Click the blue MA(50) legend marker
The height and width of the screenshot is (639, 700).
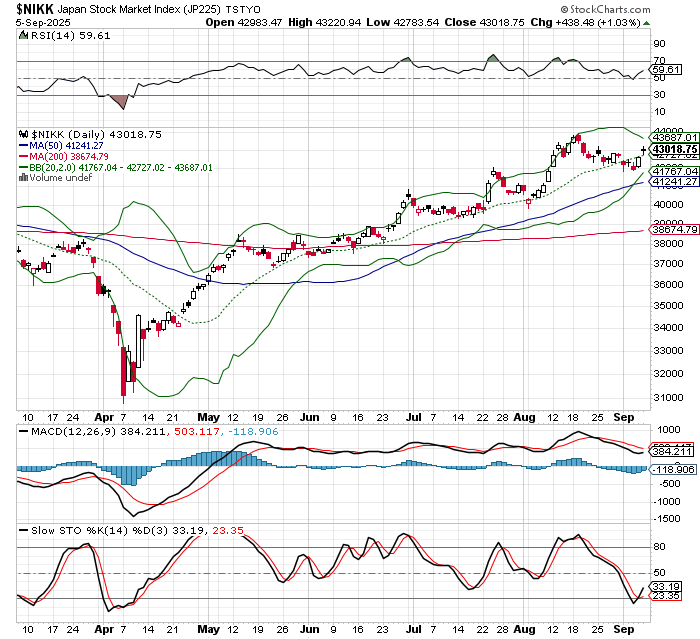click(x=23, y=145)
